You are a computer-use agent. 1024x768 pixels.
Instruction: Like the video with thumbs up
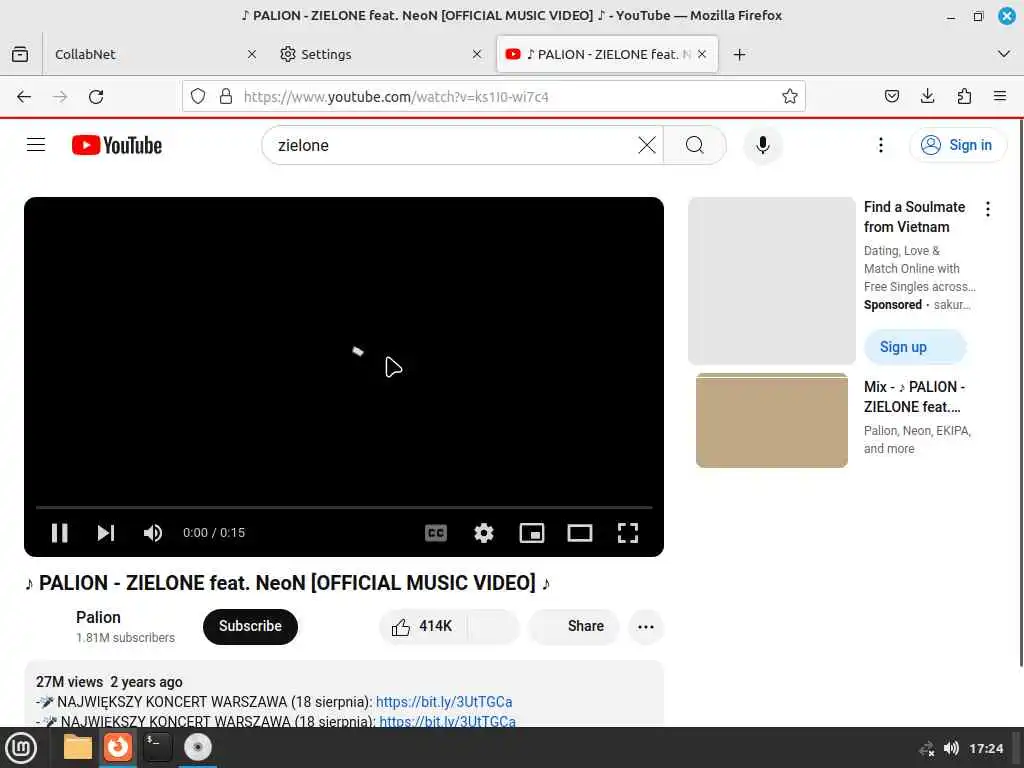click(423, 626)
